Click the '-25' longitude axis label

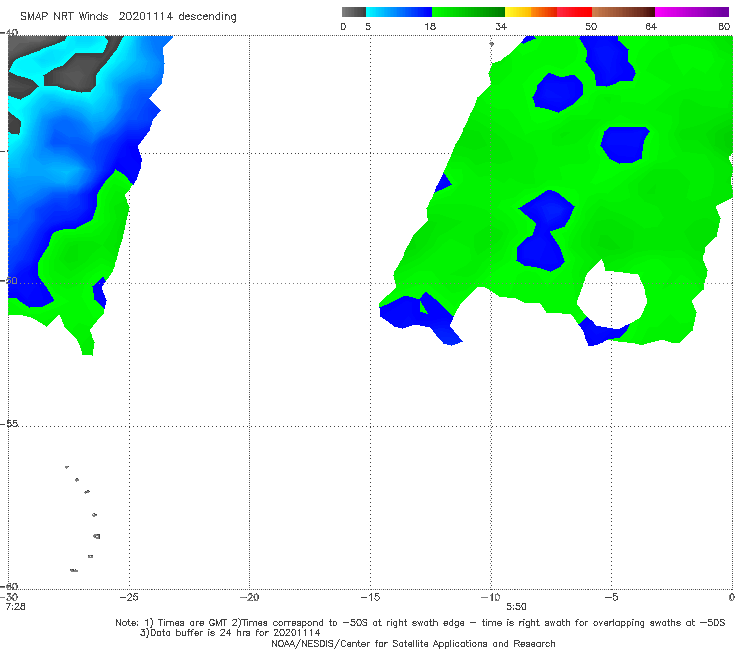click(129, 597)
